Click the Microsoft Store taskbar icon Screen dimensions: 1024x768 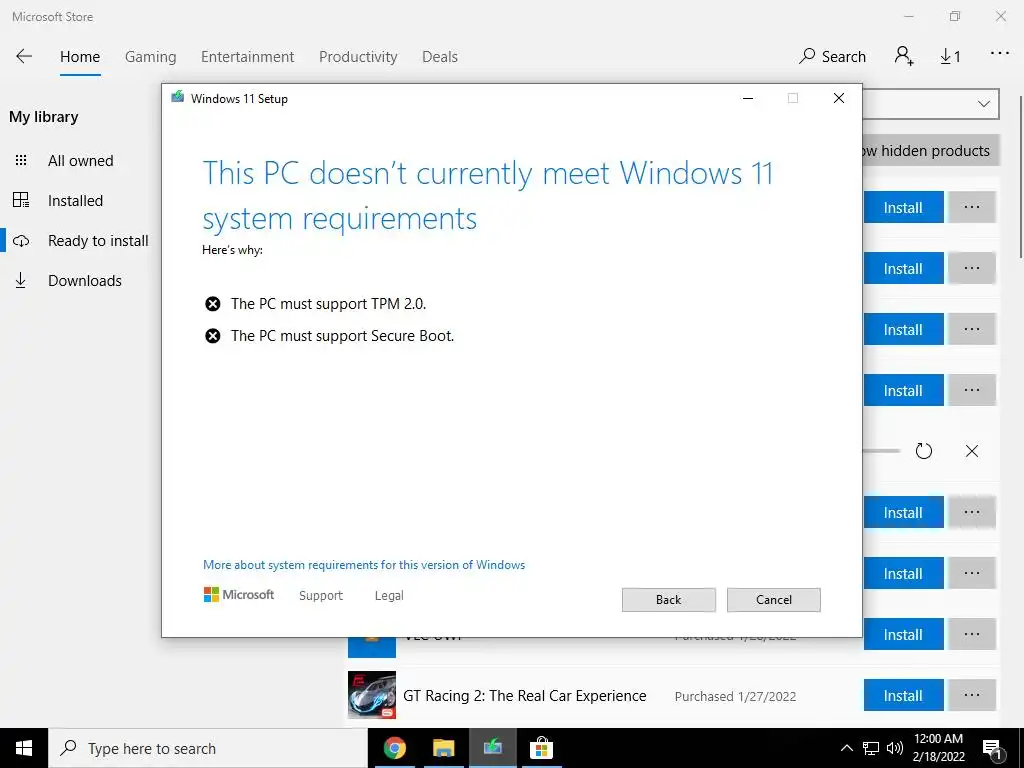pyautogui.click(x=541, y=748)
